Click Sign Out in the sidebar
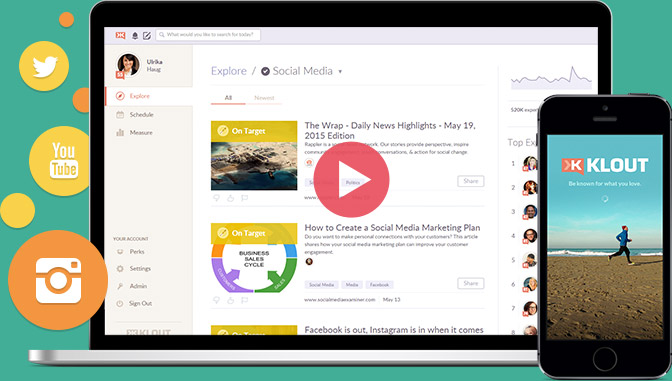 (x=141, y=303)
